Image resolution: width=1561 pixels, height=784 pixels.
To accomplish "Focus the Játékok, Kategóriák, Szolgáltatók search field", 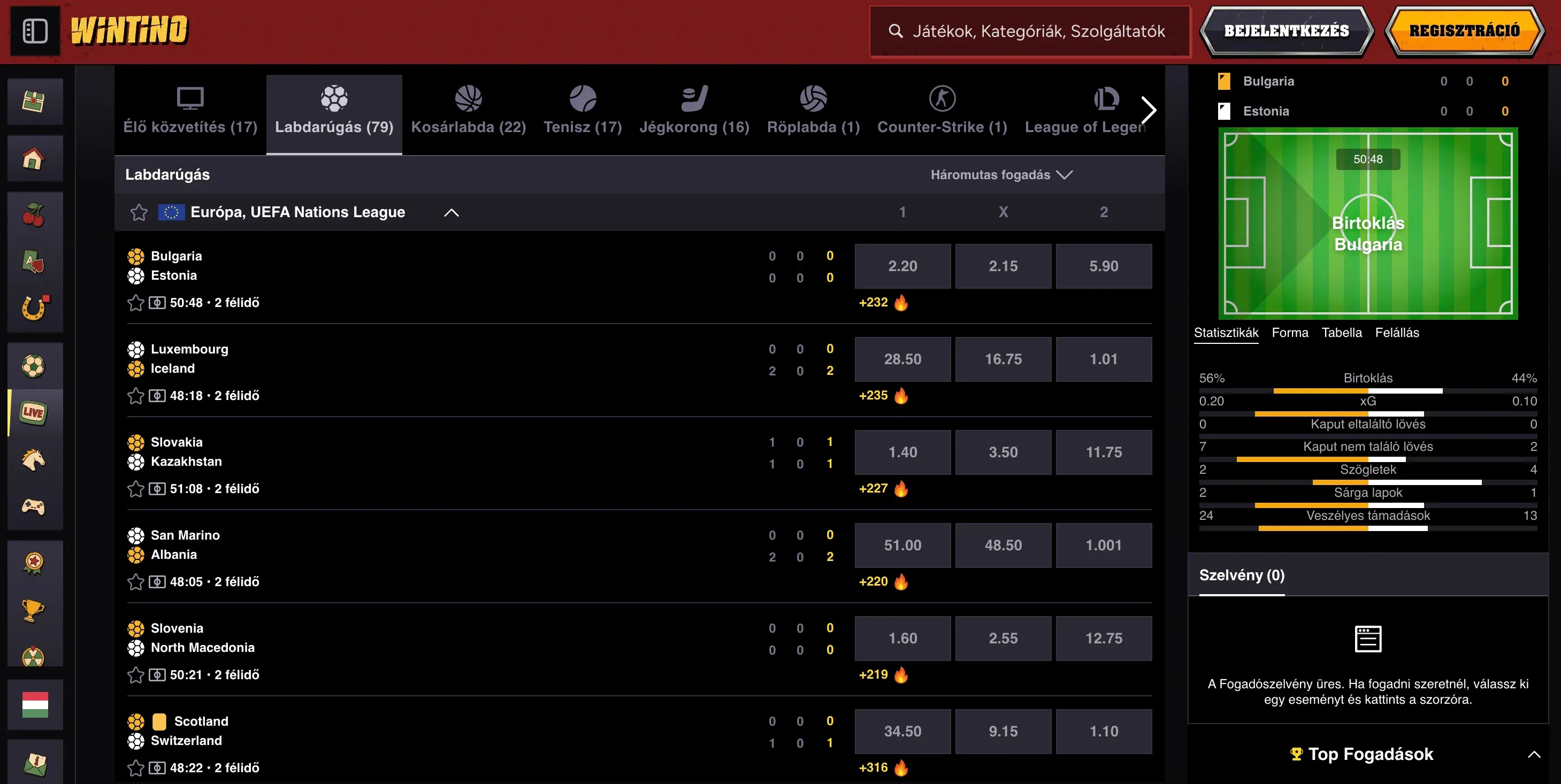I will 1030,32.
